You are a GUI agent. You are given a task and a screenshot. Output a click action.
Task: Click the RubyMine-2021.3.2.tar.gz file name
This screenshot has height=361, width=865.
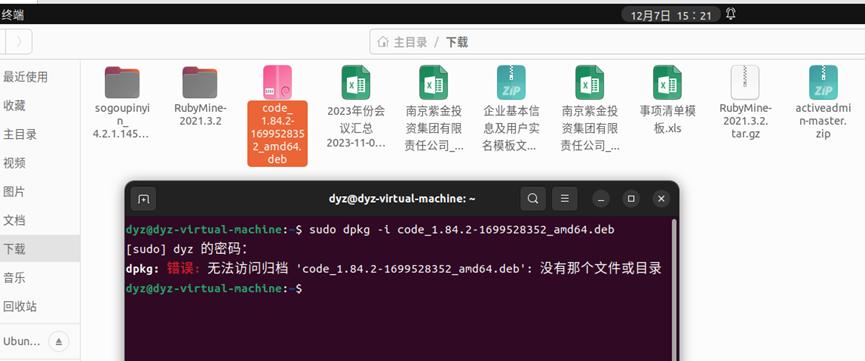[745, 121]
